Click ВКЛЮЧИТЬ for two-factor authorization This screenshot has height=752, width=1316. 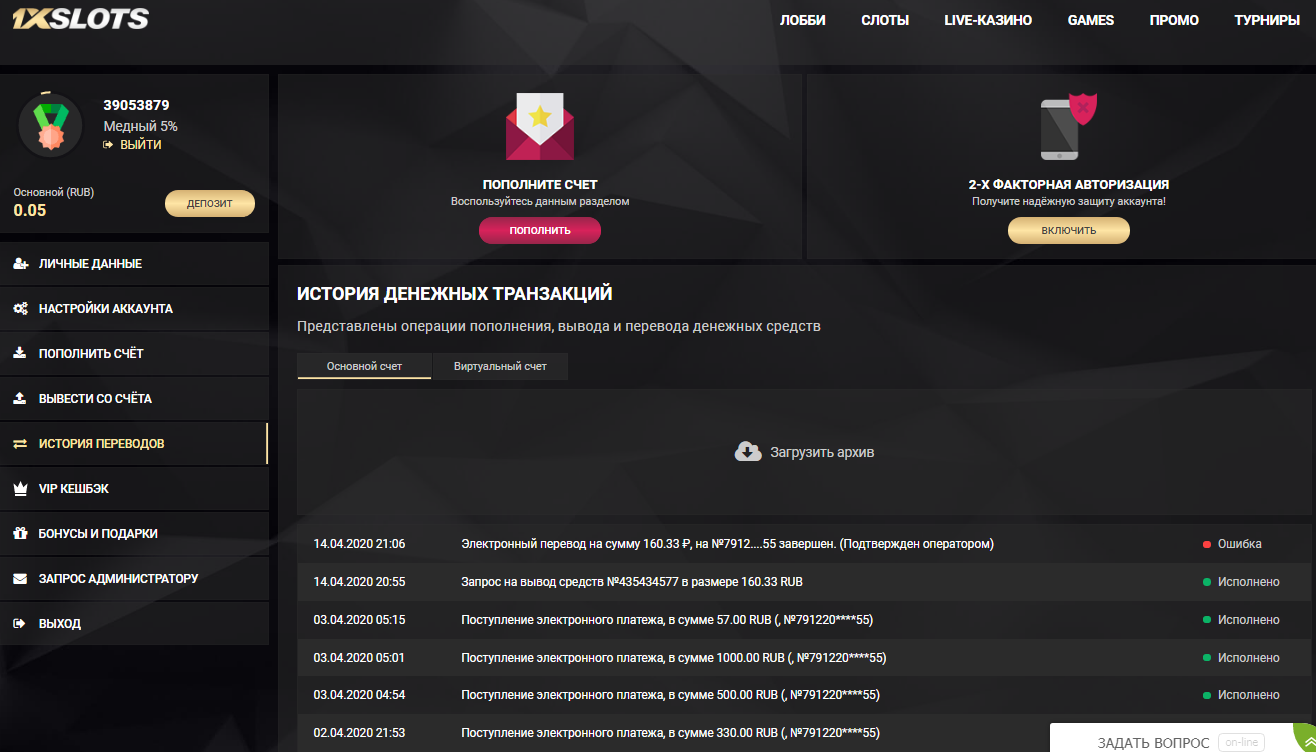click(x=1069, y=230)
